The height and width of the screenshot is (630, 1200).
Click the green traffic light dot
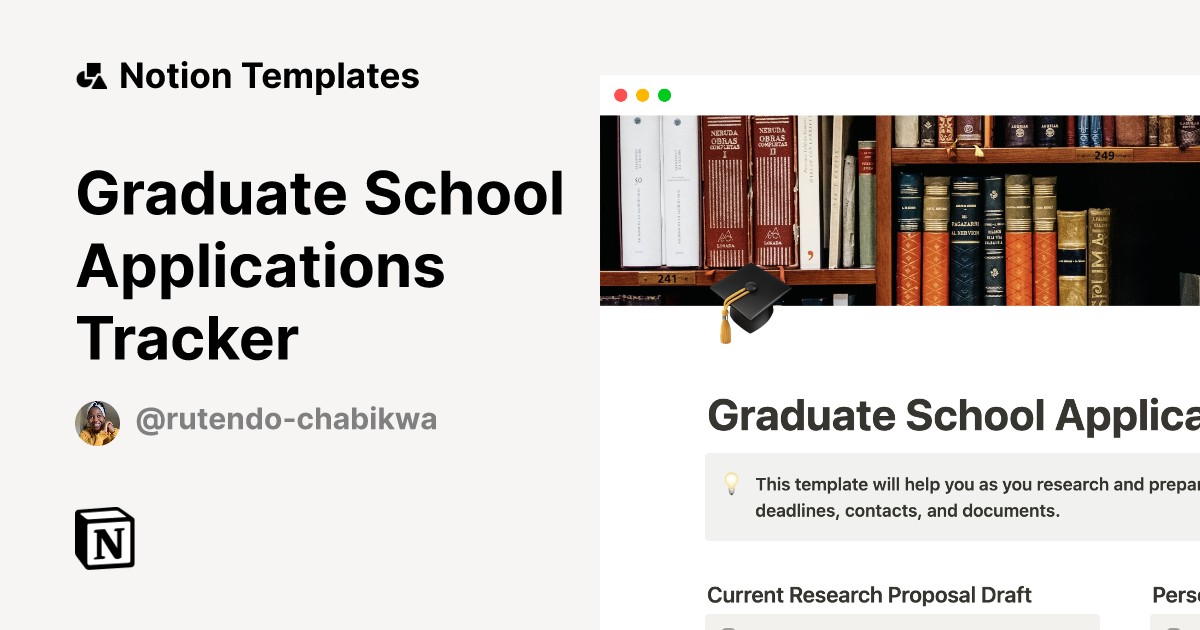click(x=664, y=94)
